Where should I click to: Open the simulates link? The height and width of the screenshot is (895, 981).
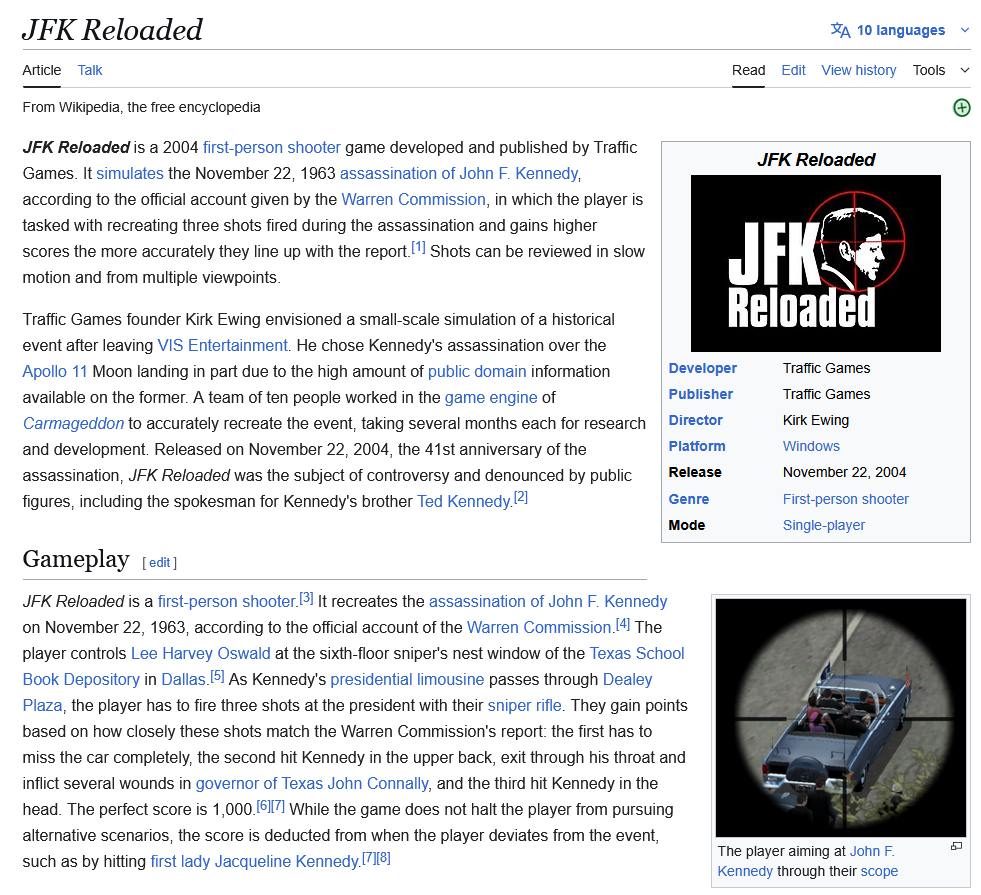coord(130,173)
